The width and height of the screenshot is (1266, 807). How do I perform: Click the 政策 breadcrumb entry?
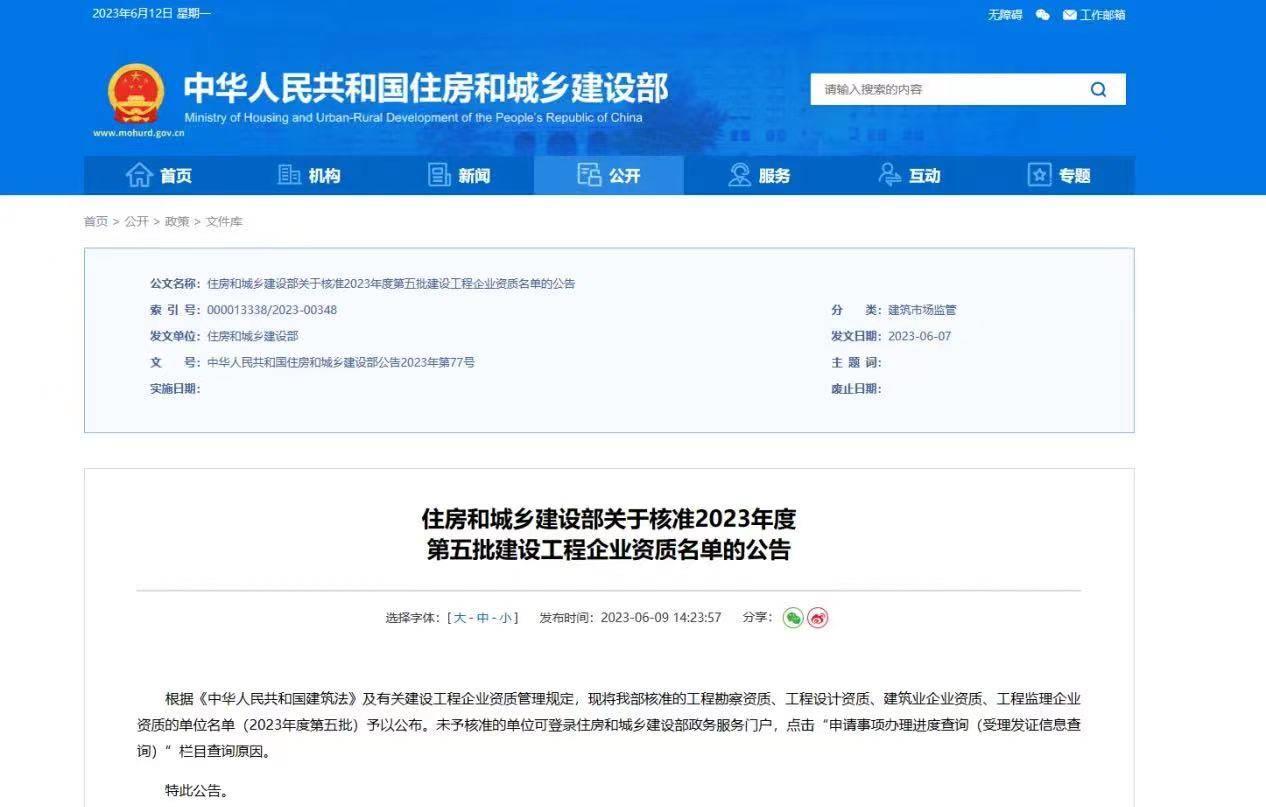(176, 221)
